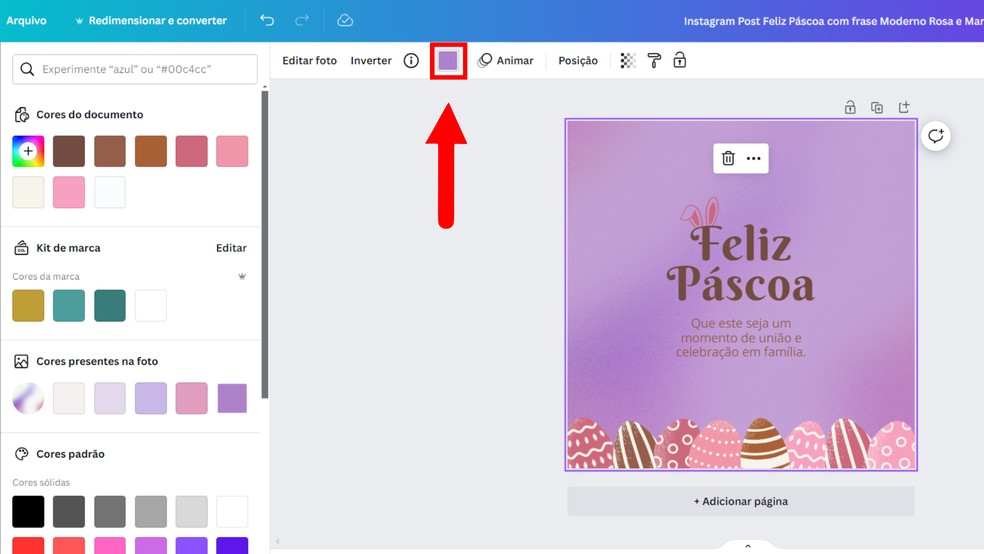Select pink photo color swatch
Screen dimensions: 984x554
click(x=191, y=398)
